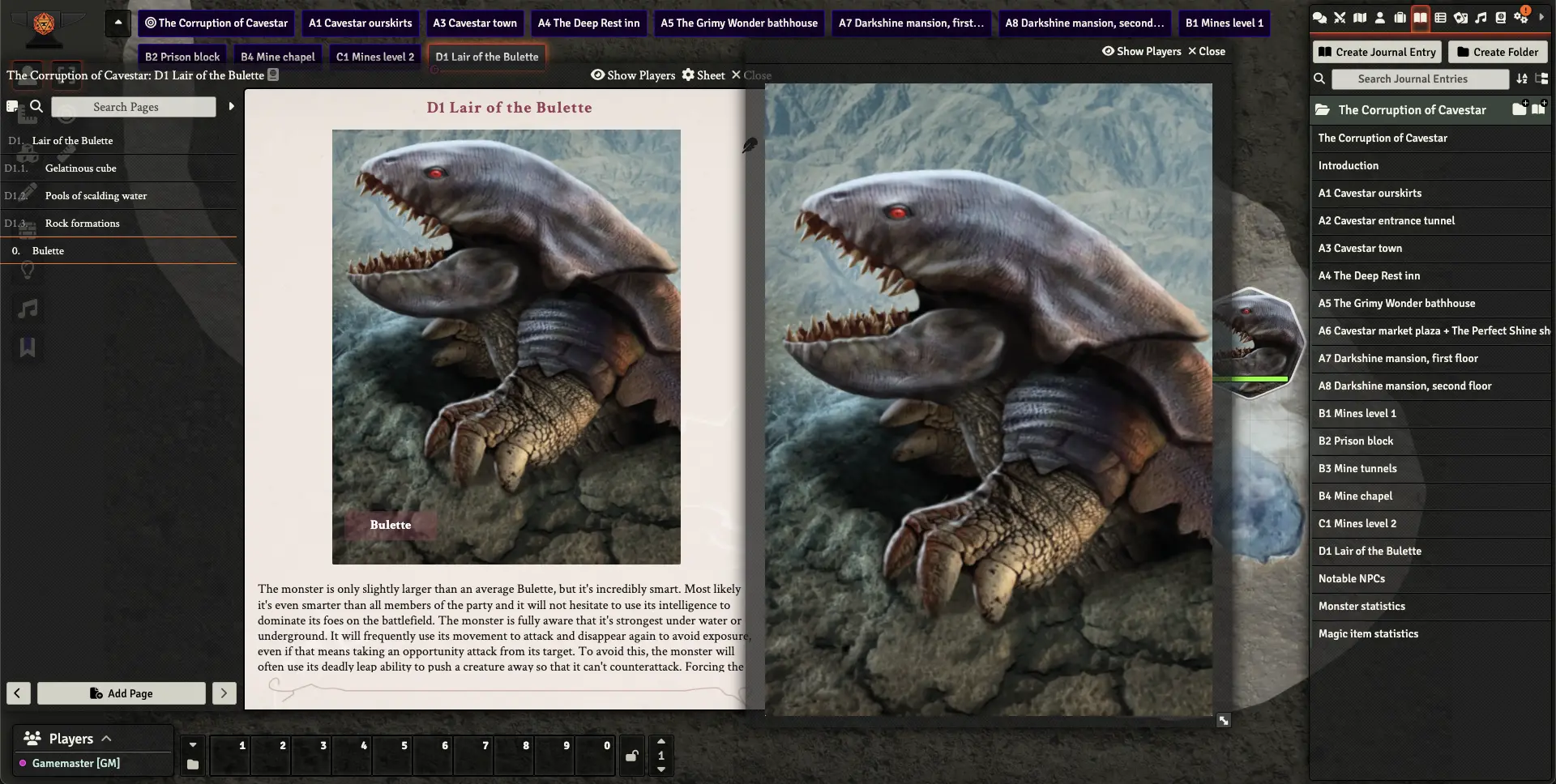Click Add Page button

(x=122, y=693)
